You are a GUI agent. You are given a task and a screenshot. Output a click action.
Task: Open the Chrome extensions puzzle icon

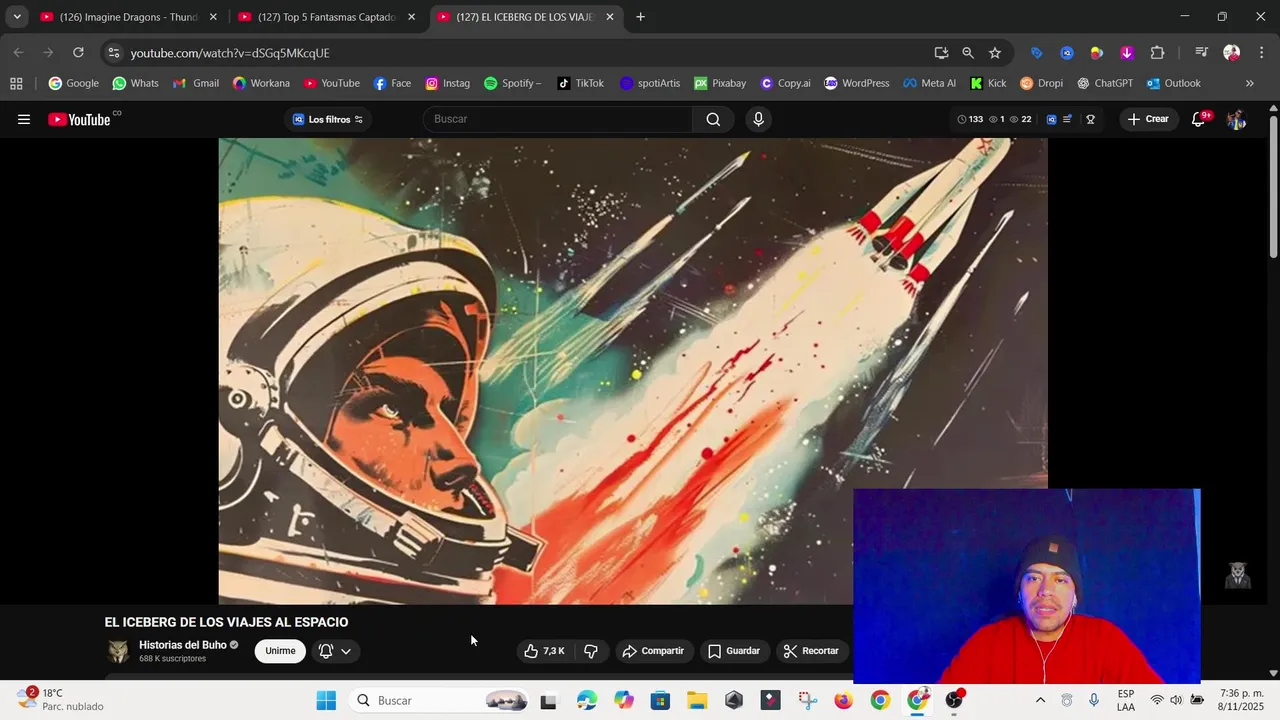pos(1157,53)
